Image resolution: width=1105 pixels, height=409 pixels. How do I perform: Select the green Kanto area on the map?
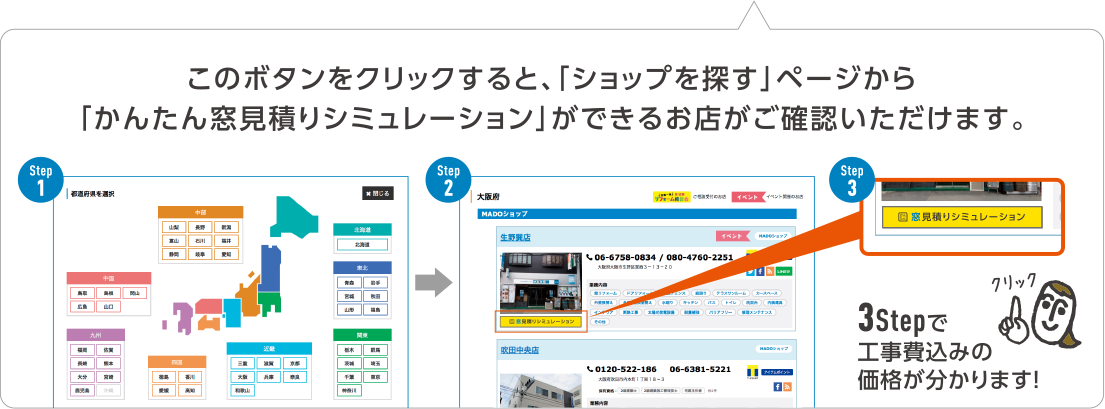[268, 301]
